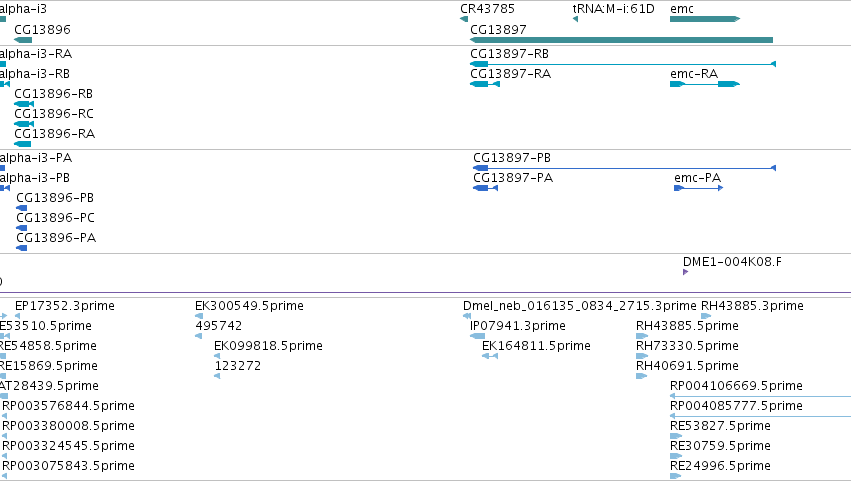
Task: Click the CG13897-RA transcript glyph
Action: coord(485,84)
